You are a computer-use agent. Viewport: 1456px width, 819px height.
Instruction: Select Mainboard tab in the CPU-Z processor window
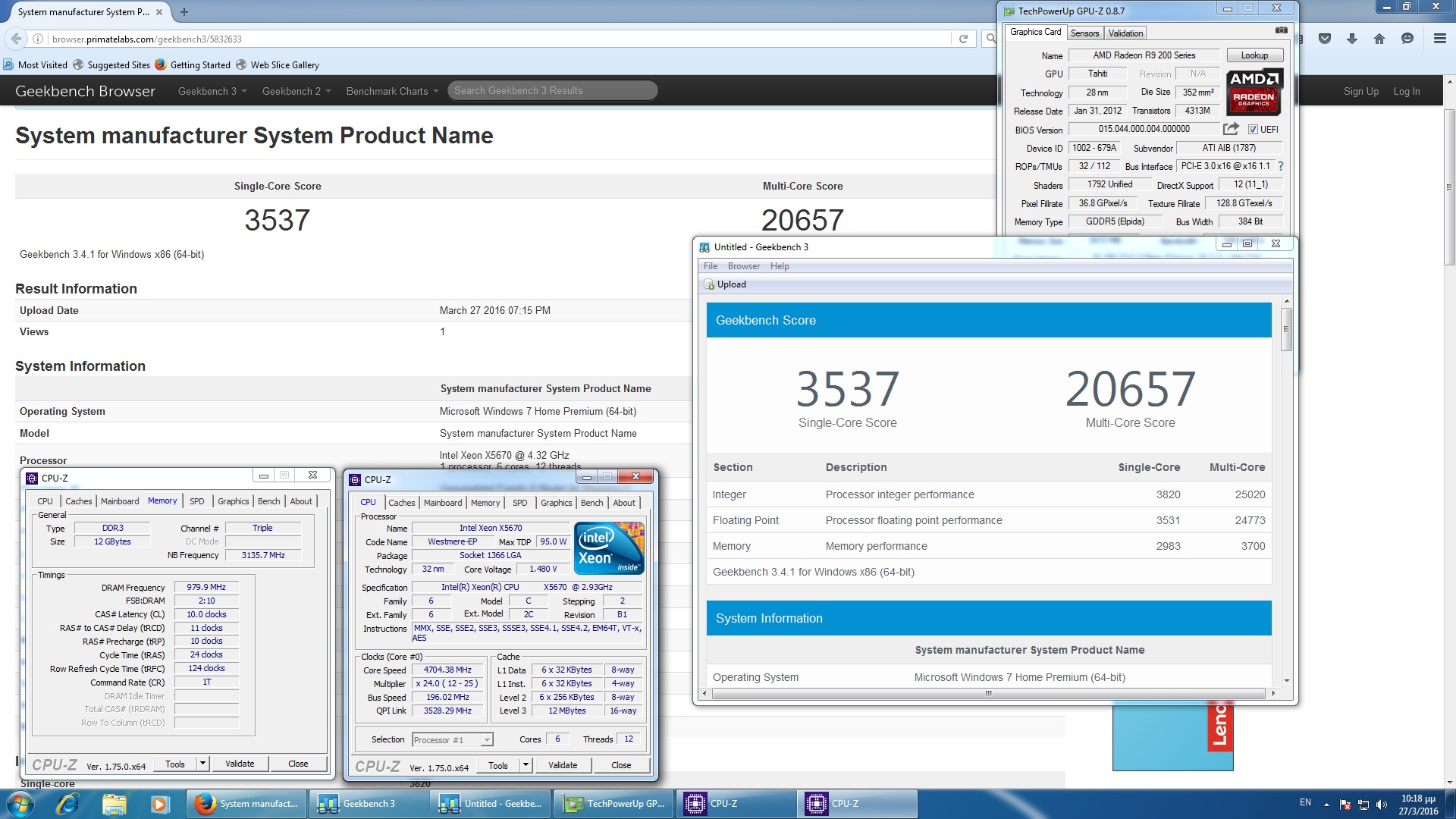coord(443,503)
